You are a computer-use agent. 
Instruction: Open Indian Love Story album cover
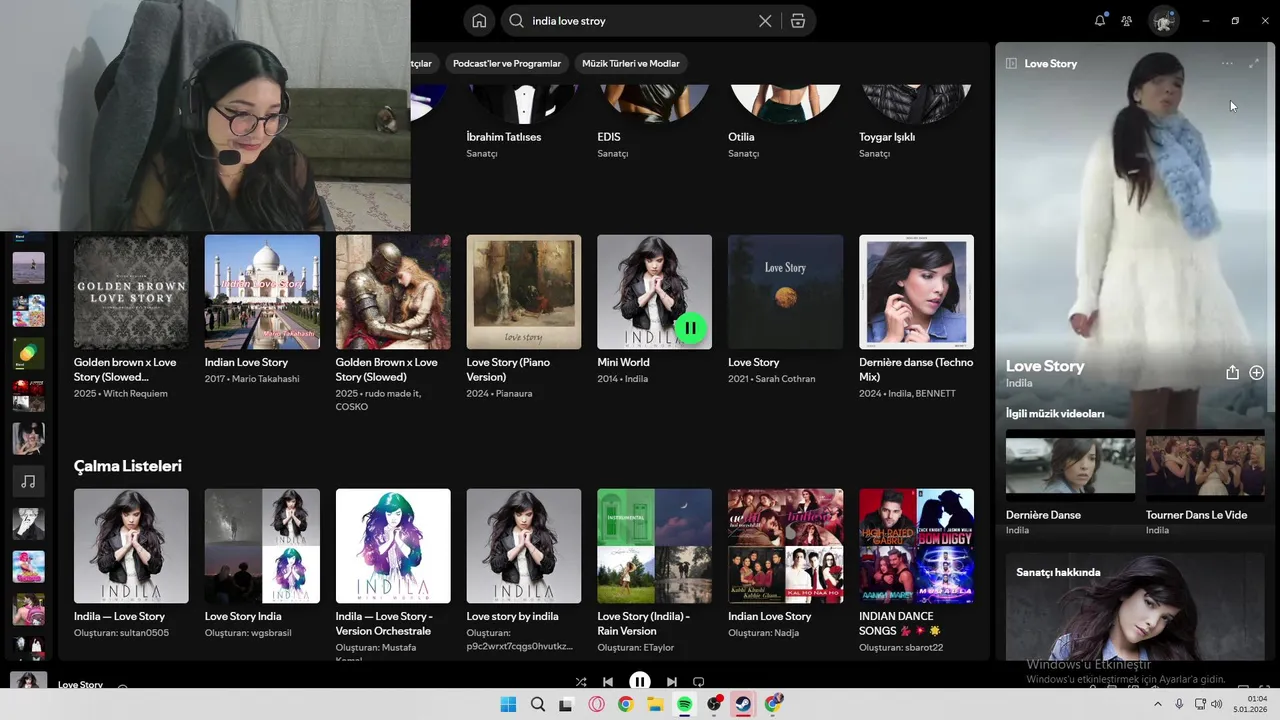tap(262, 292)
